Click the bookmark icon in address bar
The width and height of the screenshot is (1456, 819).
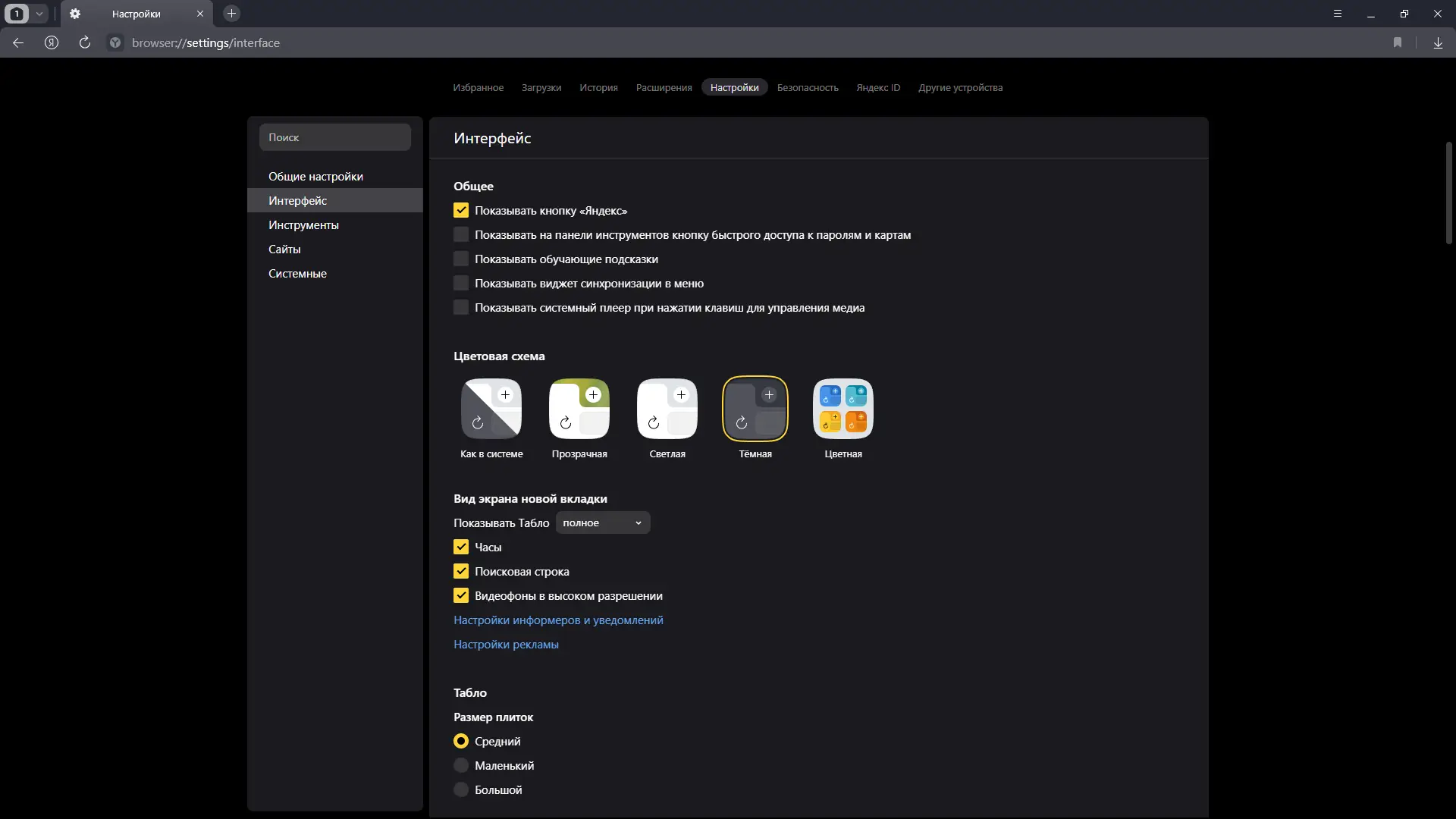(x=1398, y=43)
